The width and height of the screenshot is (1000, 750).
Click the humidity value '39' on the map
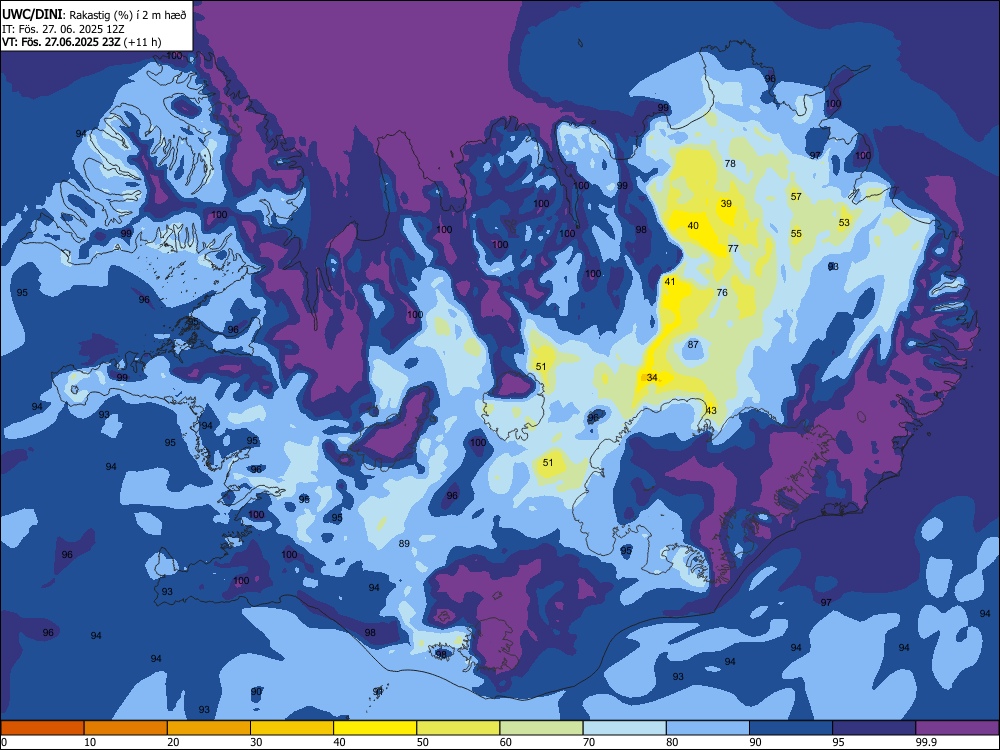pyautogui.click(x=726, y=203)
